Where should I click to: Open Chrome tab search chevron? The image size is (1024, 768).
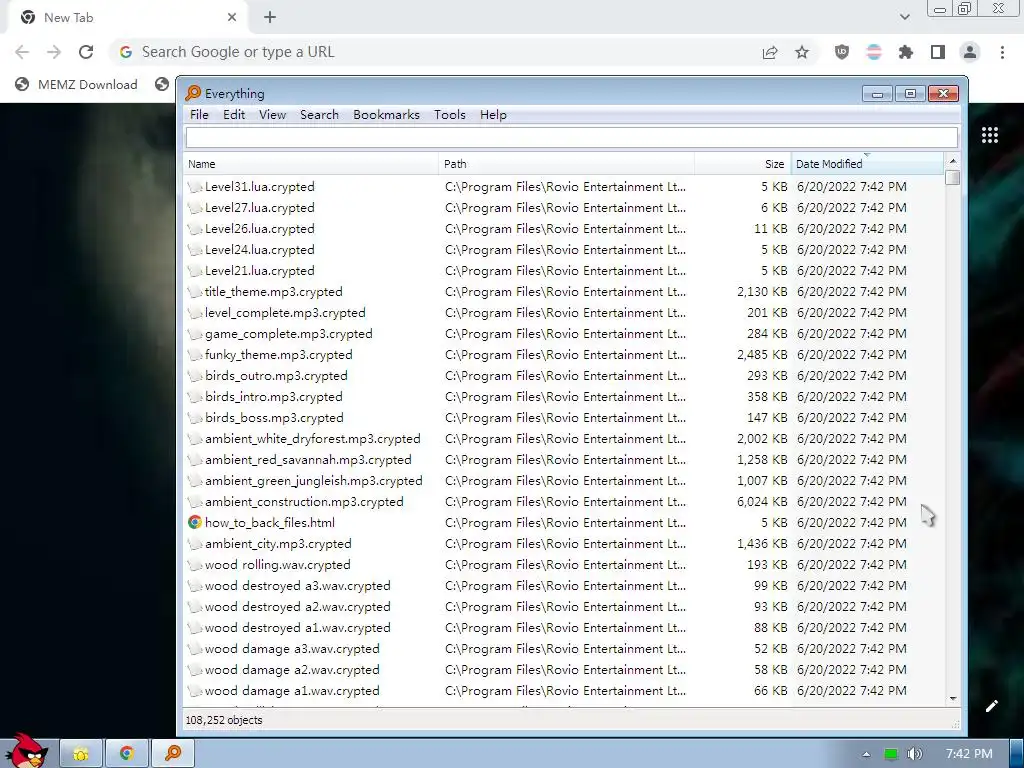pos(904,18)
